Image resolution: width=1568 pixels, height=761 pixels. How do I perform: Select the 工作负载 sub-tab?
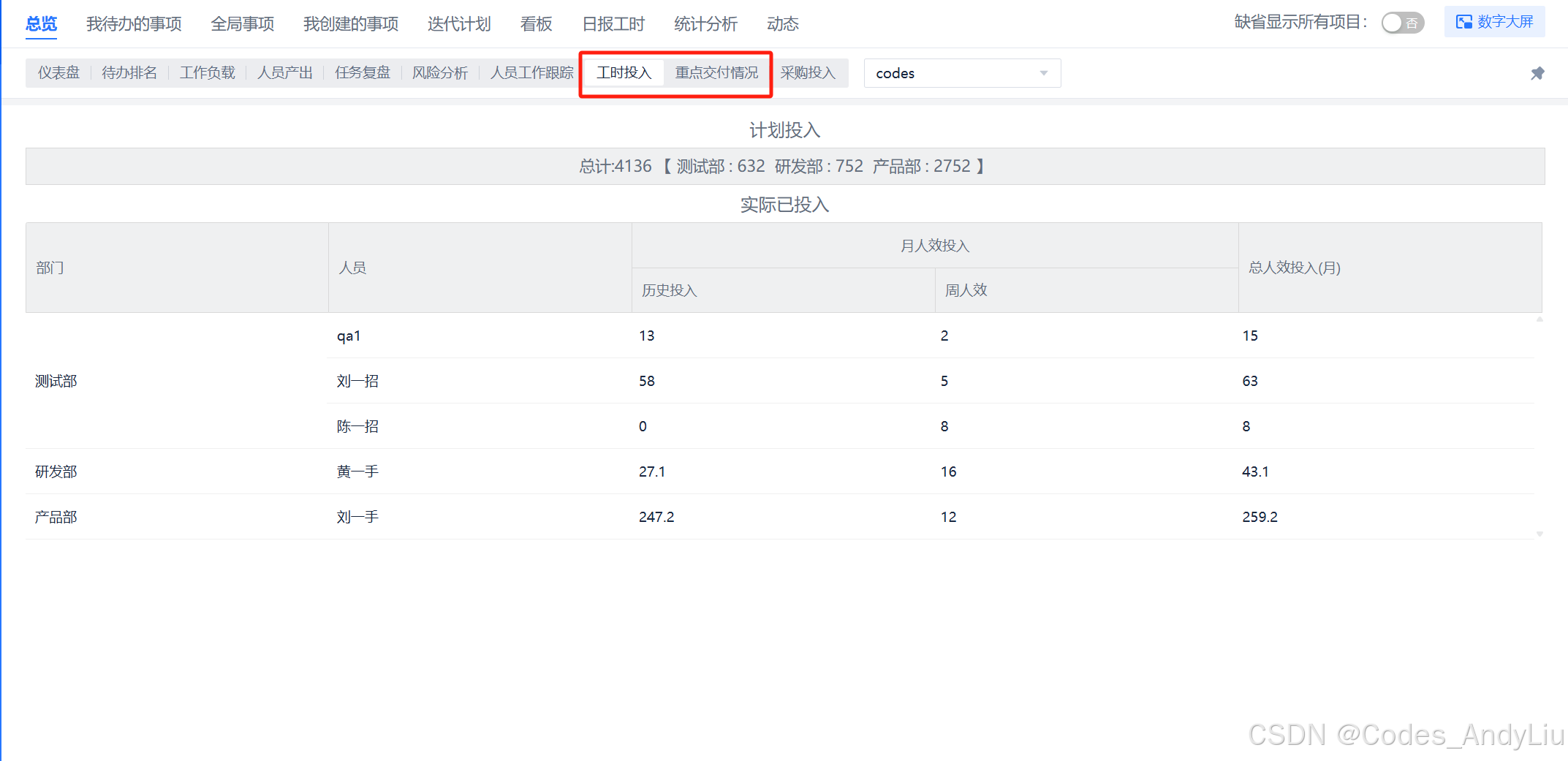point(208,73)
